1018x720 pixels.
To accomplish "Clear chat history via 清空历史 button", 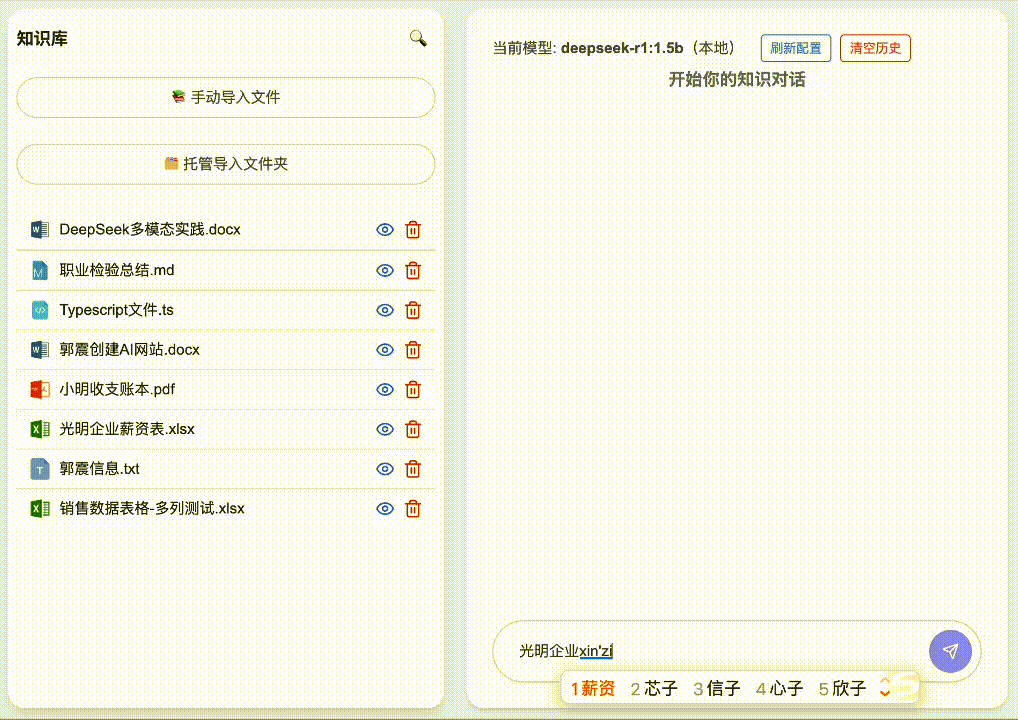I will [875, 48].
